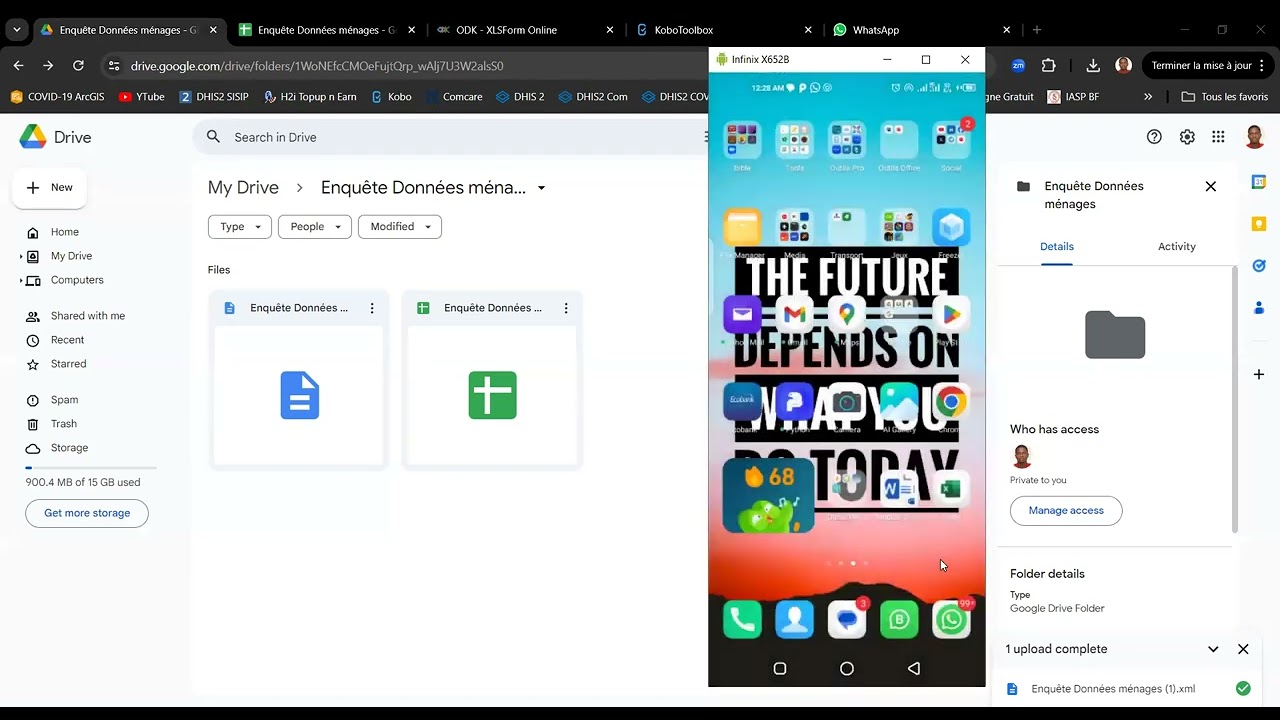
Task: Go to Shared with me
Action: [x=88, y=316]
